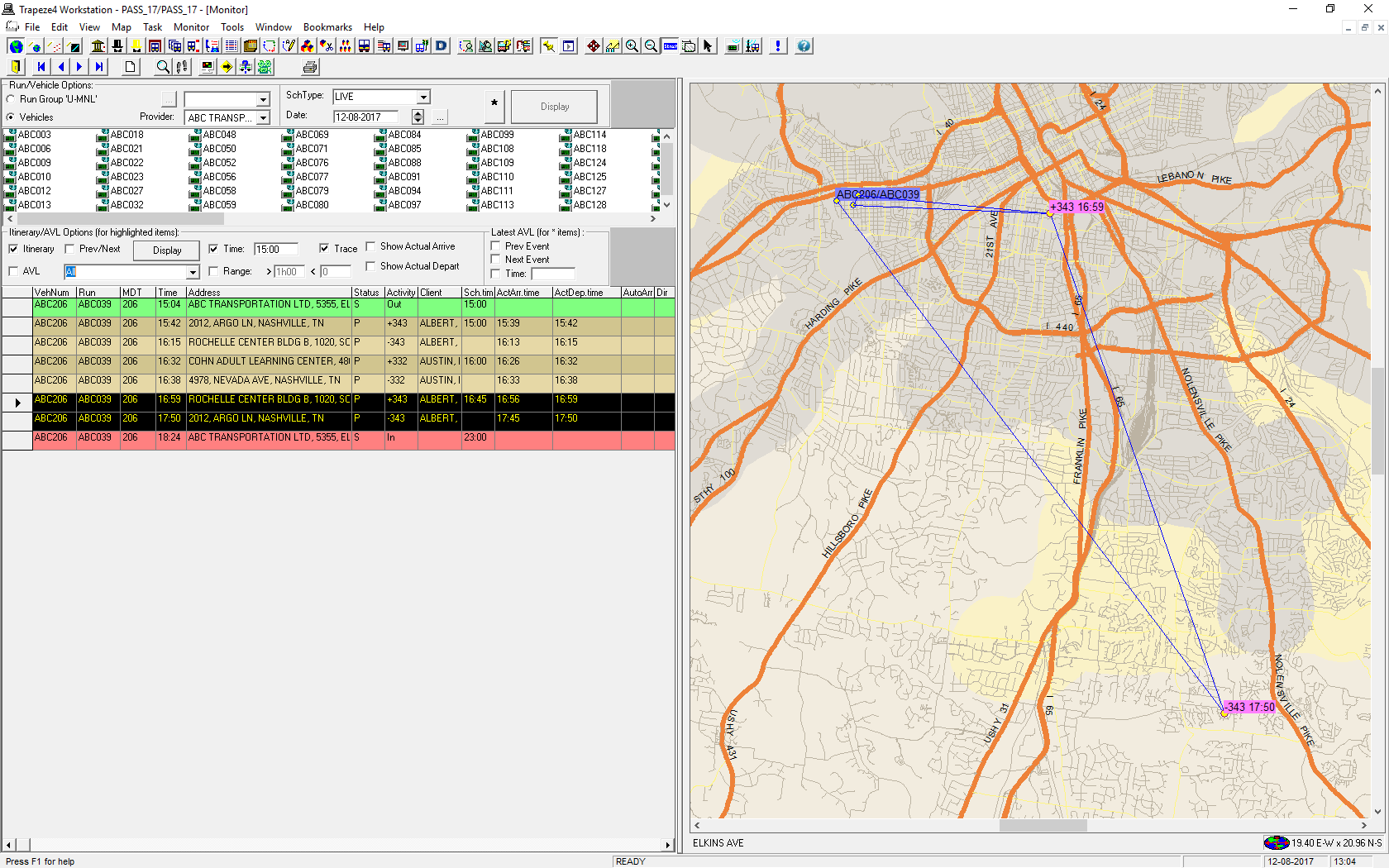Open the Bookmarks menu
The width and height of the screenshot is (1389, 868).
point(327,27)
